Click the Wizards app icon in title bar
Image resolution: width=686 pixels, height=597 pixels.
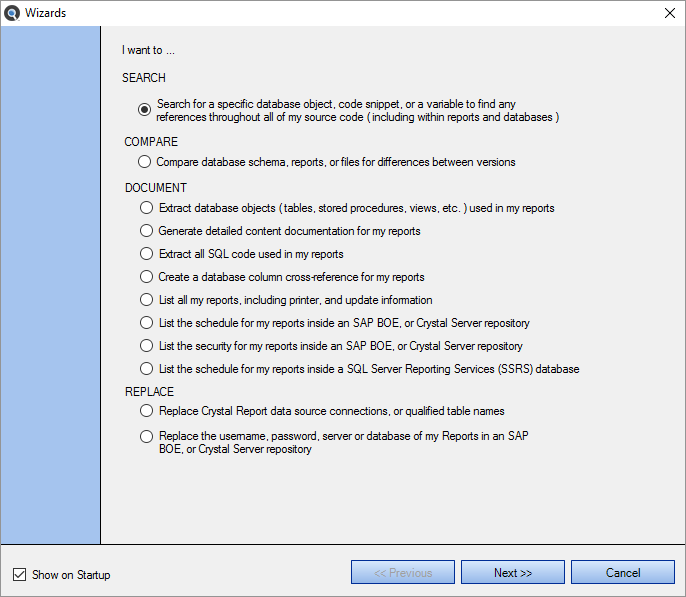12,13
